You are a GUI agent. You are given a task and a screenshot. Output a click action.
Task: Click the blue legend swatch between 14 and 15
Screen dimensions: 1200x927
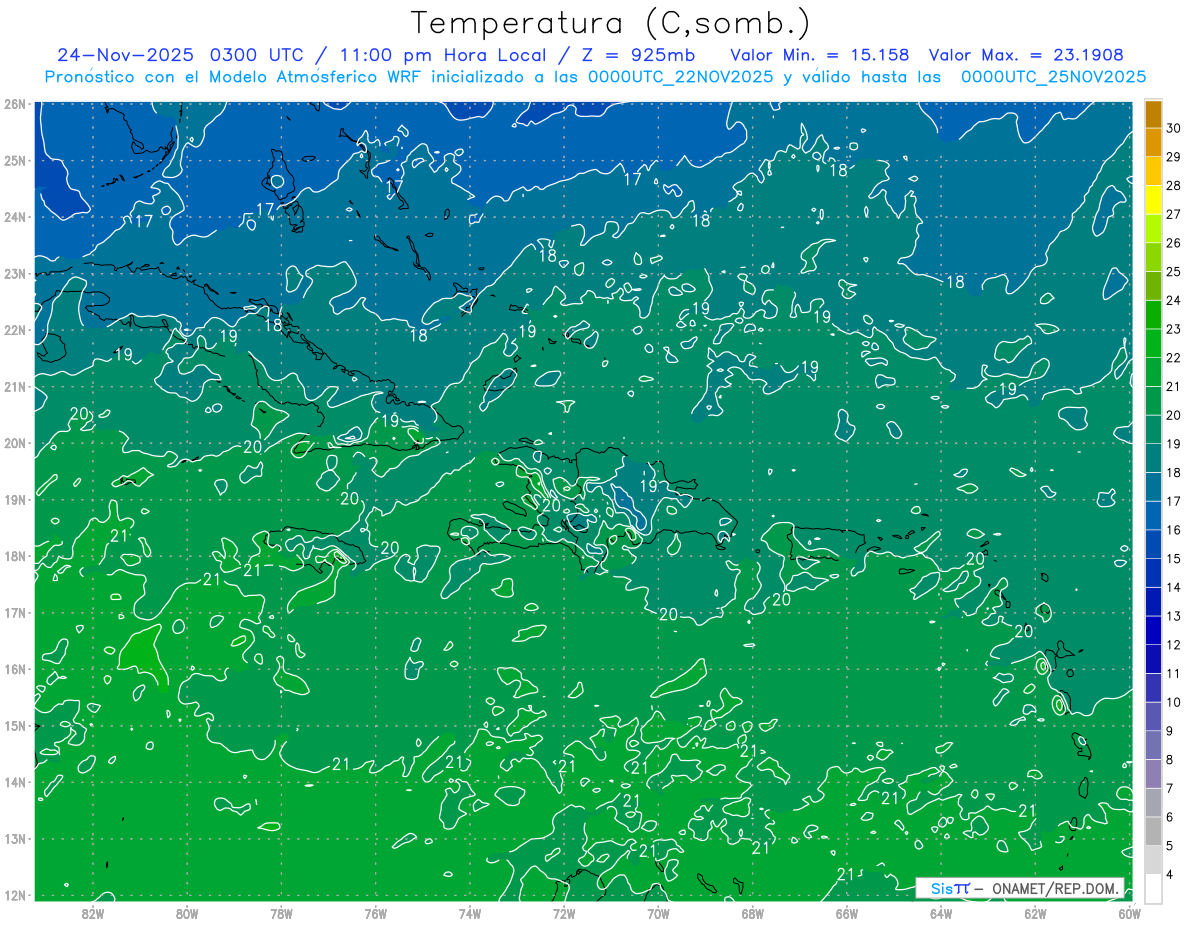click(1153, 573)
